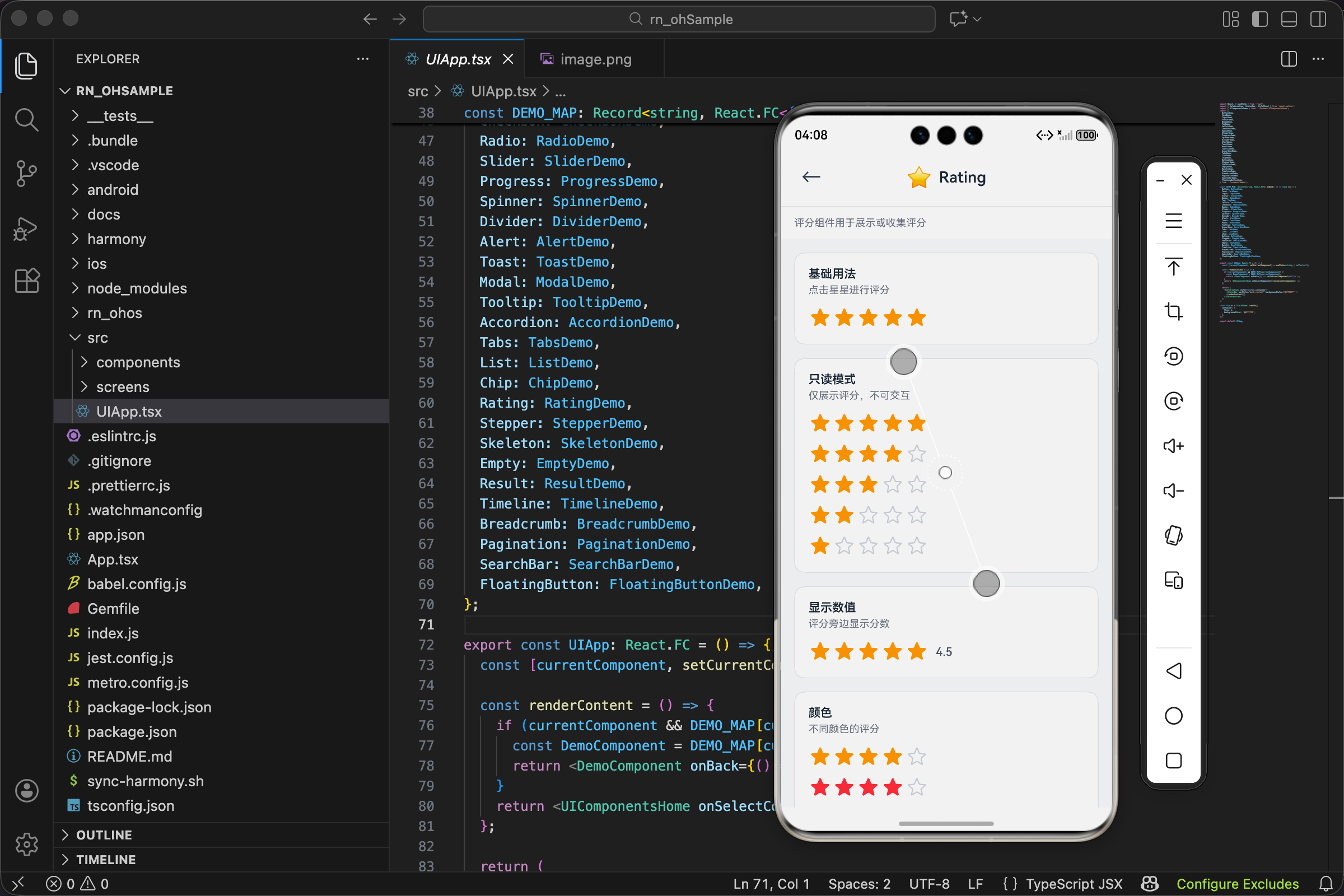
Task: Tap the phone's back arrow beside Rating
Action: (x=811, y=177)
